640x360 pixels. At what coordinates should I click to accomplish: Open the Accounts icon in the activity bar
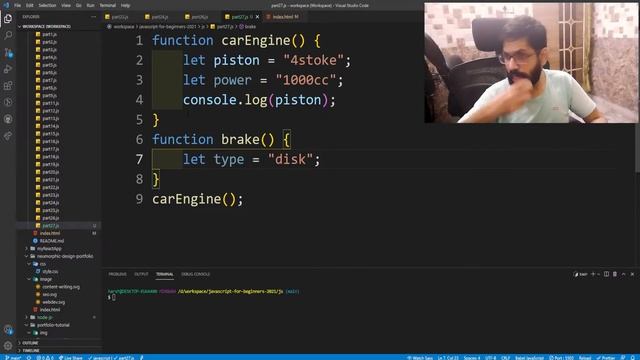(8, 329)
